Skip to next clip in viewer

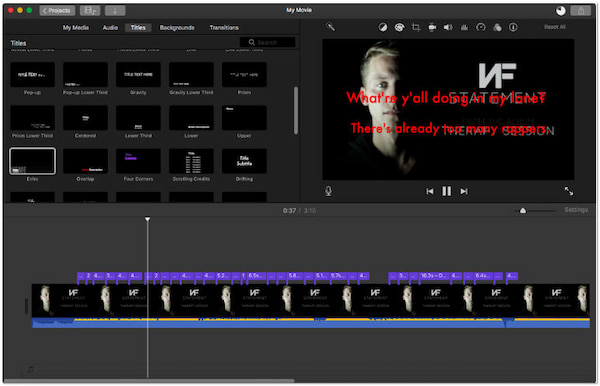pos(464,191)
